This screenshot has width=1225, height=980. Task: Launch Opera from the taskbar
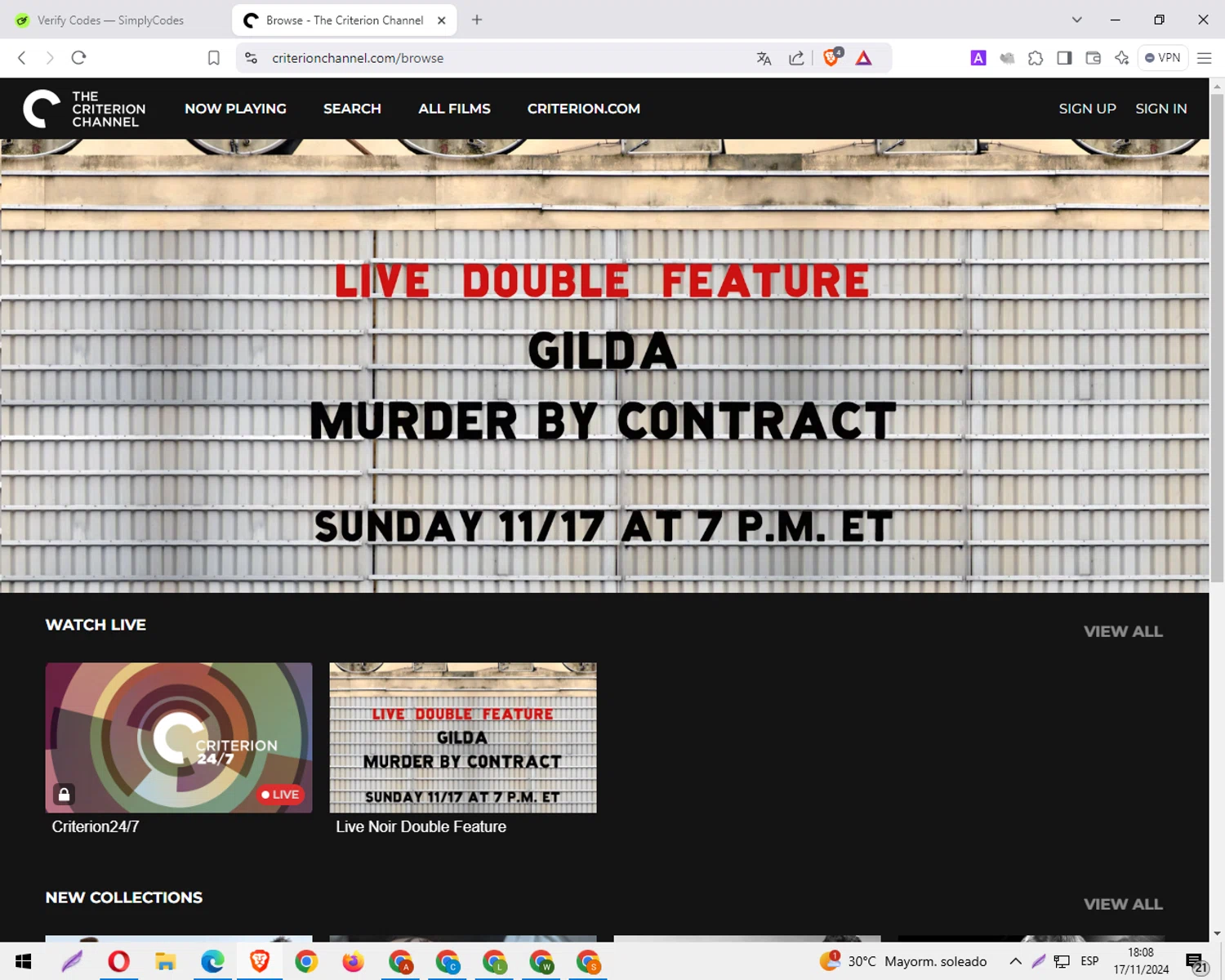[x=118, y=961]
